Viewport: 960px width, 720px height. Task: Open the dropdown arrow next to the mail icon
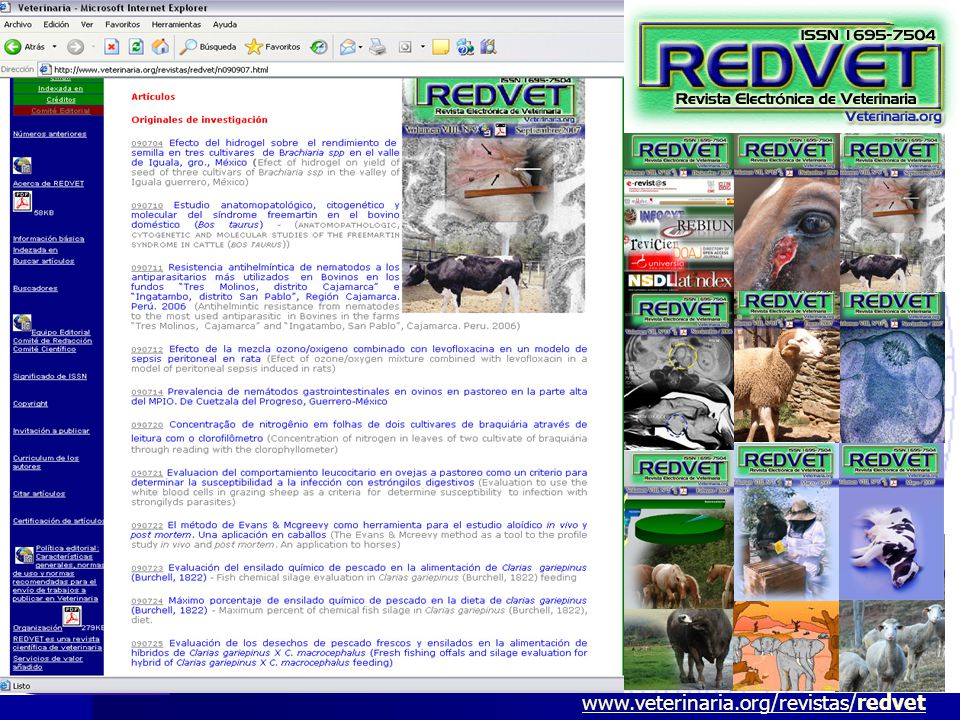pos(361,47)
